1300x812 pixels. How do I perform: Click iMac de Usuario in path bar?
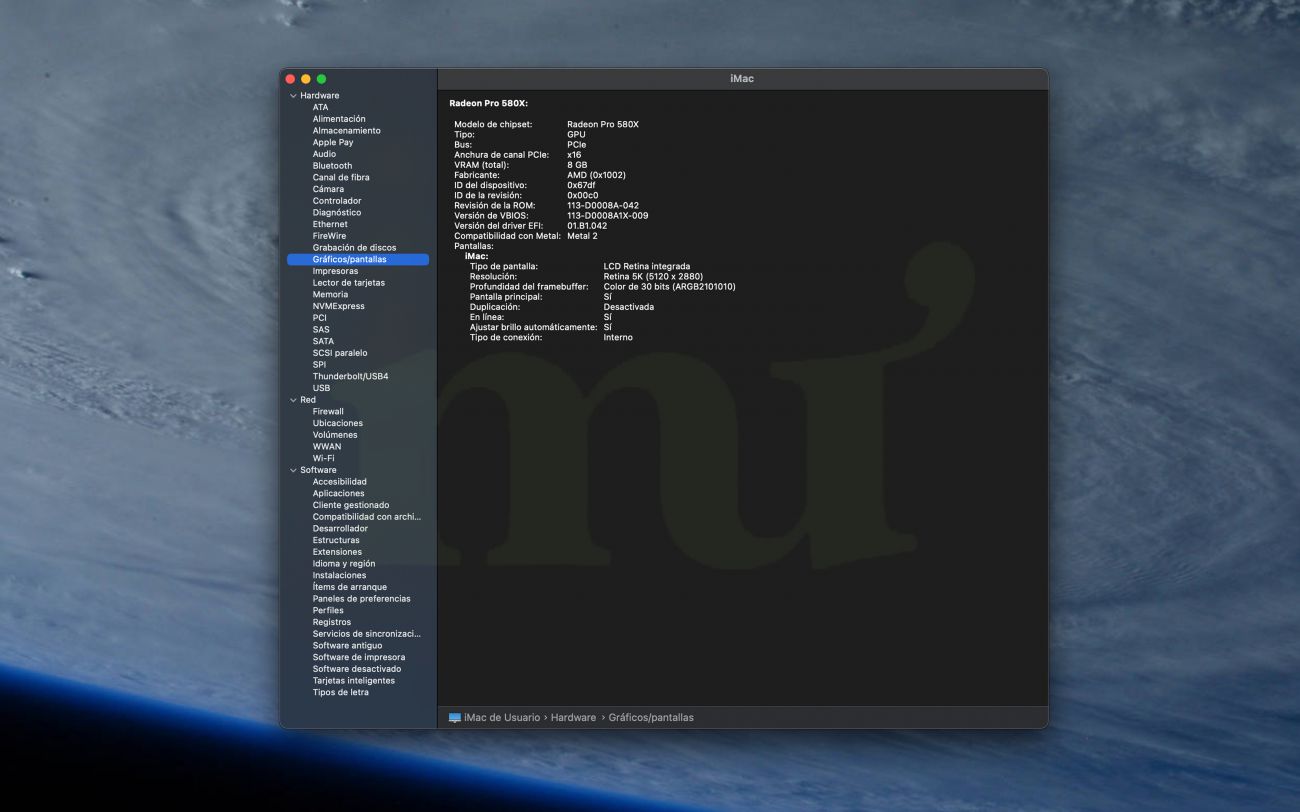pos(502,718)
